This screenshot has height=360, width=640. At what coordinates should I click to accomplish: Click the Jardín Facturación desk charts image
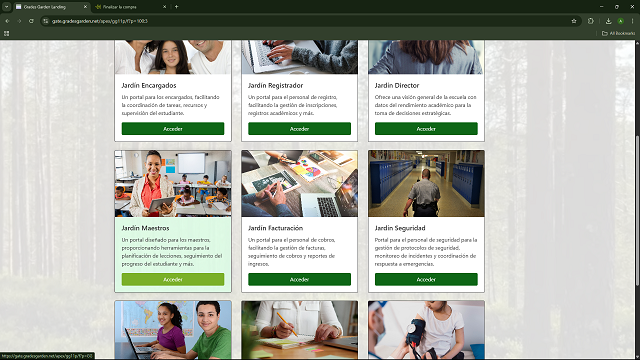300,183
